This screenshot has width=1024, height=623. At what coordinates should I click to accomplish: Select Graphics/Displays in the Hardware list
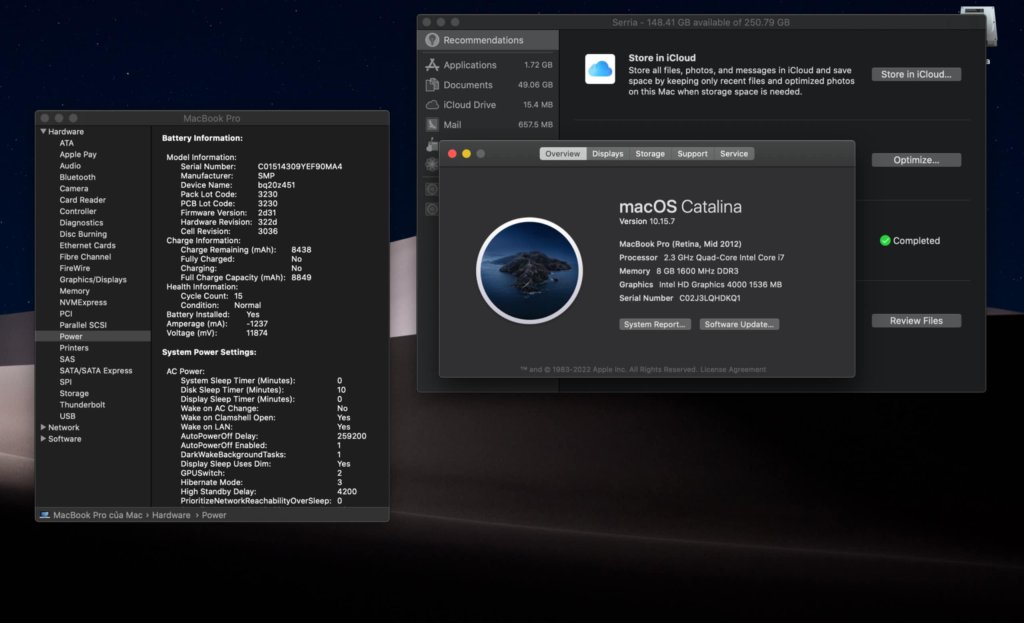coord(93,280)
